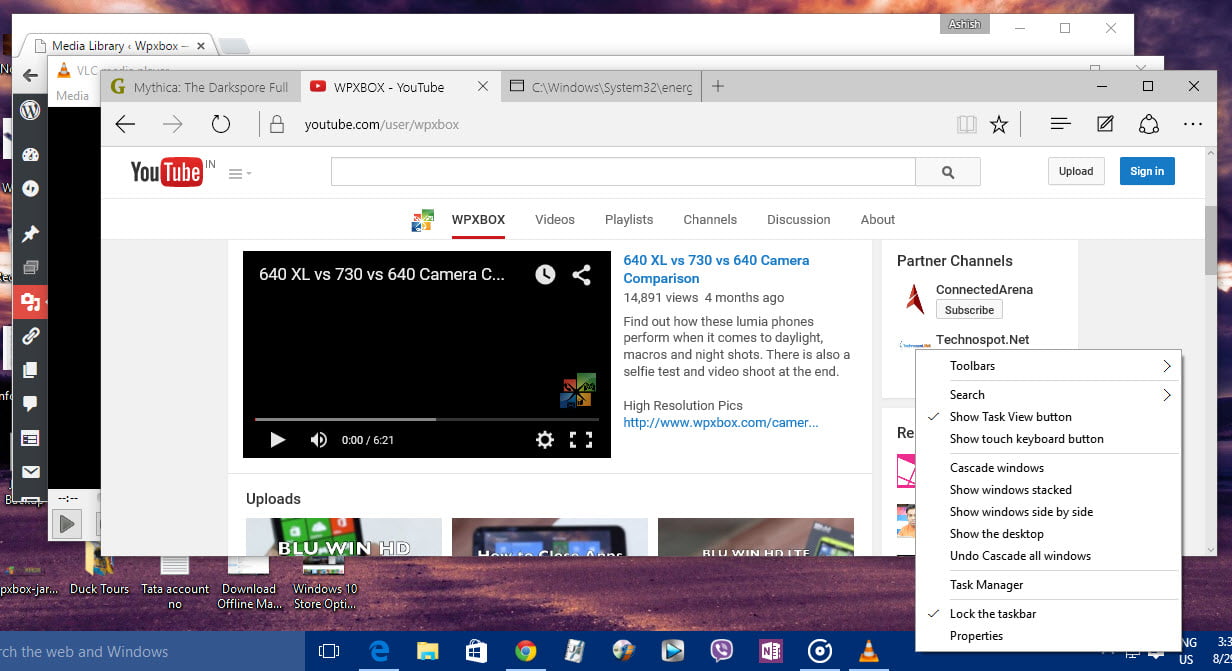
Task: Click share icon on video player
Action: click(x=581, y=274)
